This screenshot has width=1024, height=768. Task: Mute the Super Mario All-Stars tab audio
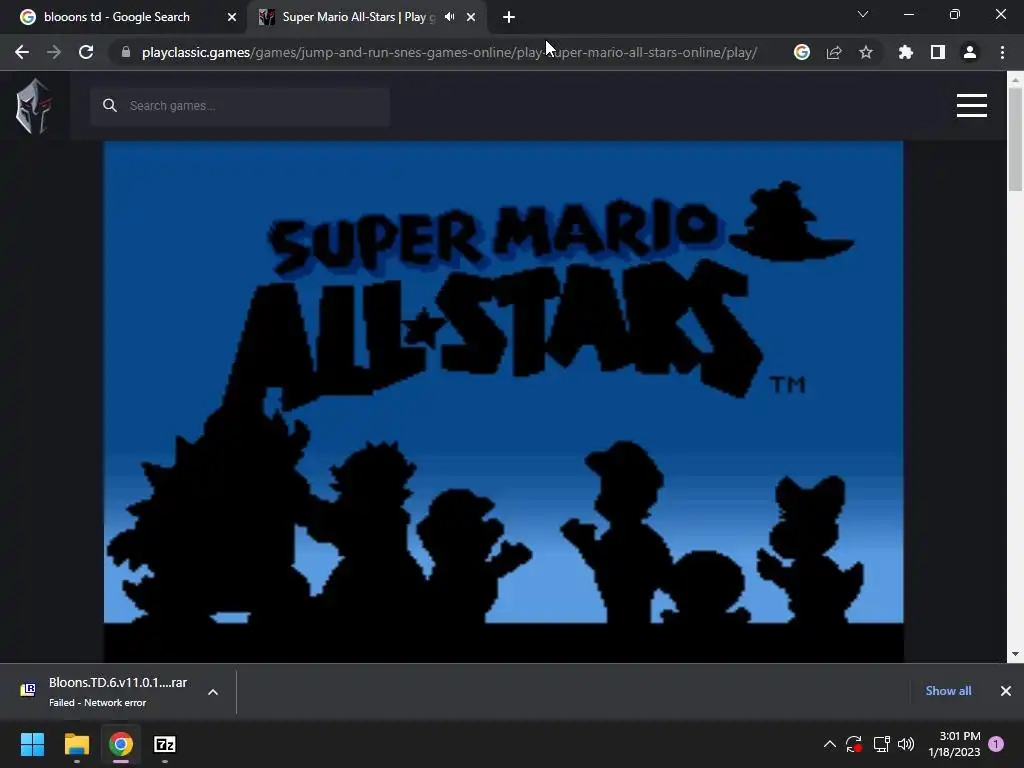coord(450,17)
